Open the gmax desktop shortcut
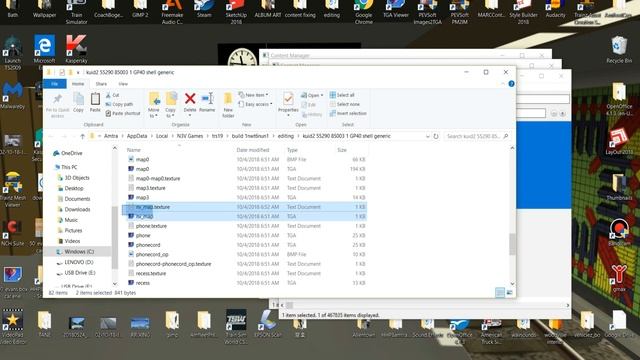 coord(619,278)
